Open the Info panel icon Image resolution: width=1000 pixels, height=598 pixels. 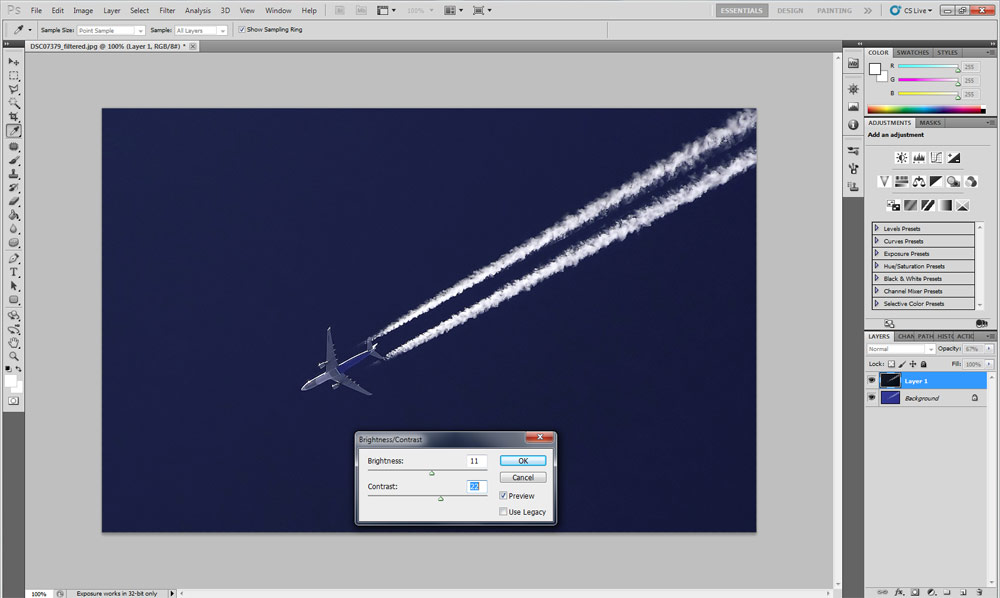pyautogui.click(x=853, y=125)
